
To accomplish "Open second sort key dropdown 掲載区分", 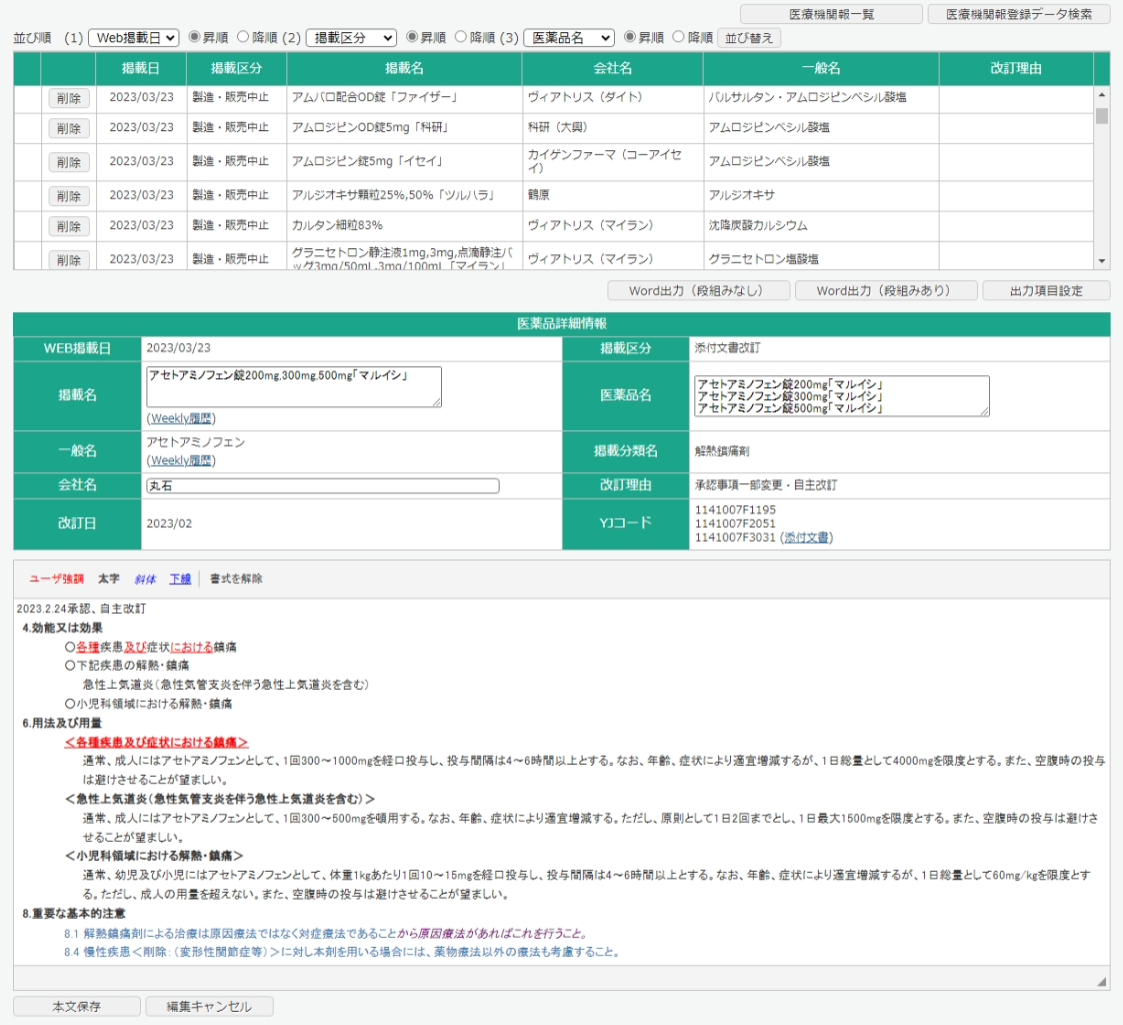I will point(351,38).
